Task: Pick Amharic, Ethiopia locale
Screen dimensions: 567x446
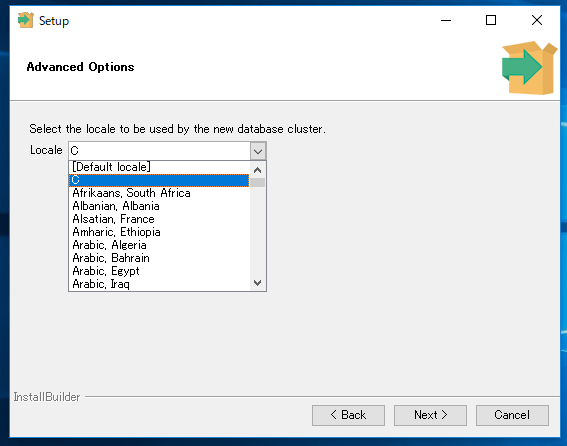Action: (159, 232)
